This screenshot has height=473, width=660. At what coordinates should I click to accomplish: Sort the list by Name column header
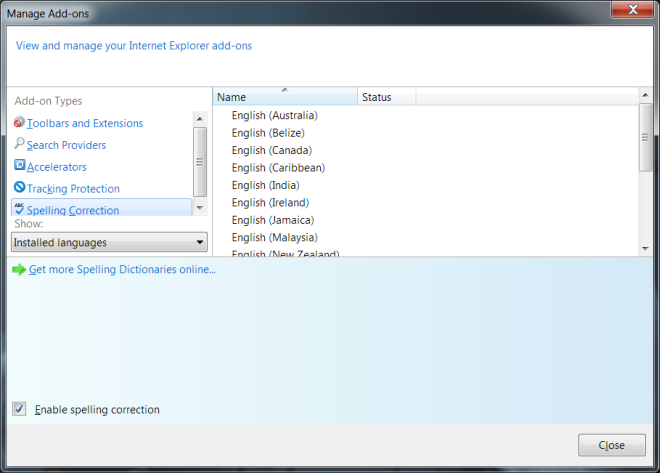pyautogui.click(x=285, y=97)
